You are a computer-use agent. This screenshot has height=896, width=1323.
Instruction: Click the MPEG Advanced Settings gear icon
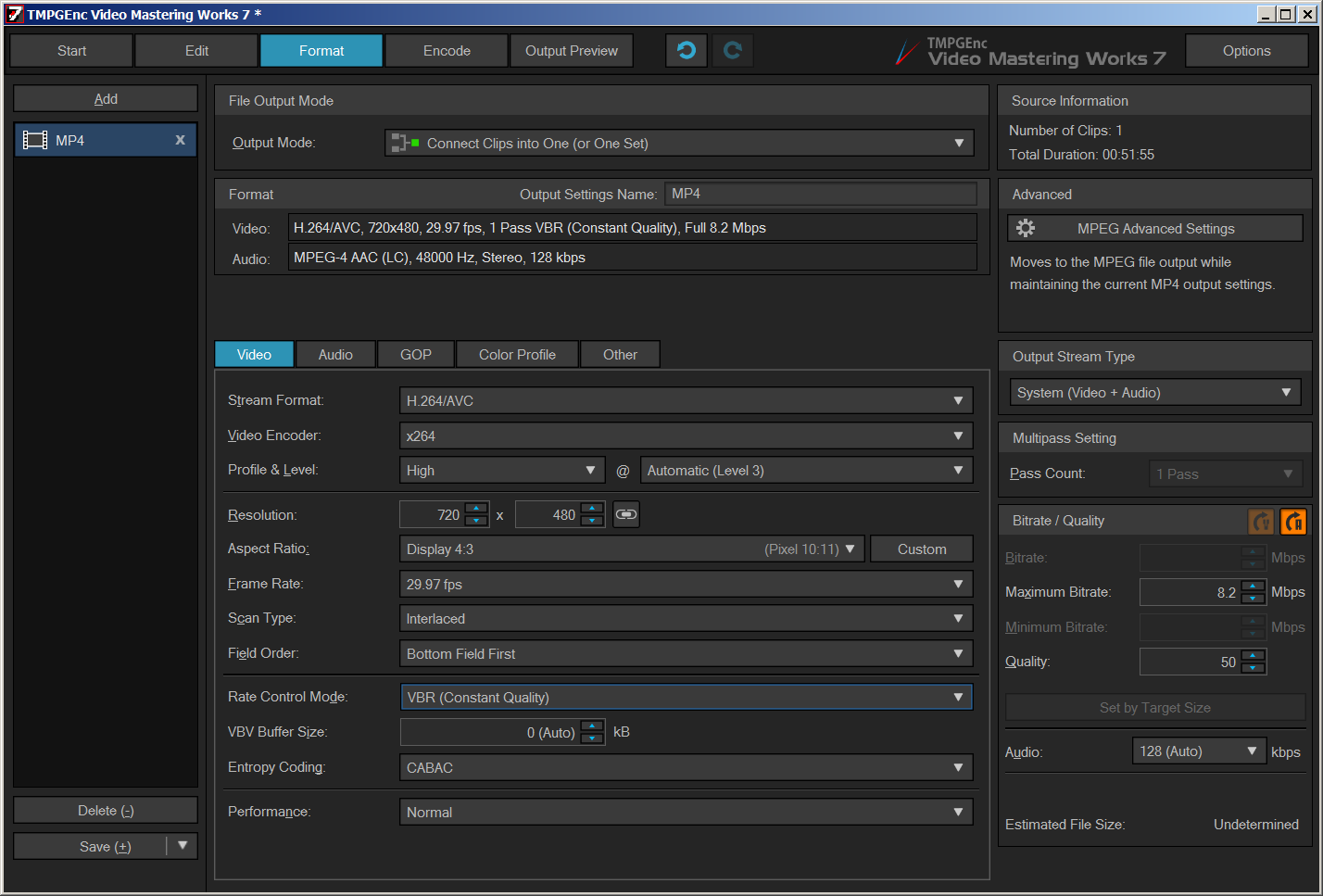tap(1026, 228)
